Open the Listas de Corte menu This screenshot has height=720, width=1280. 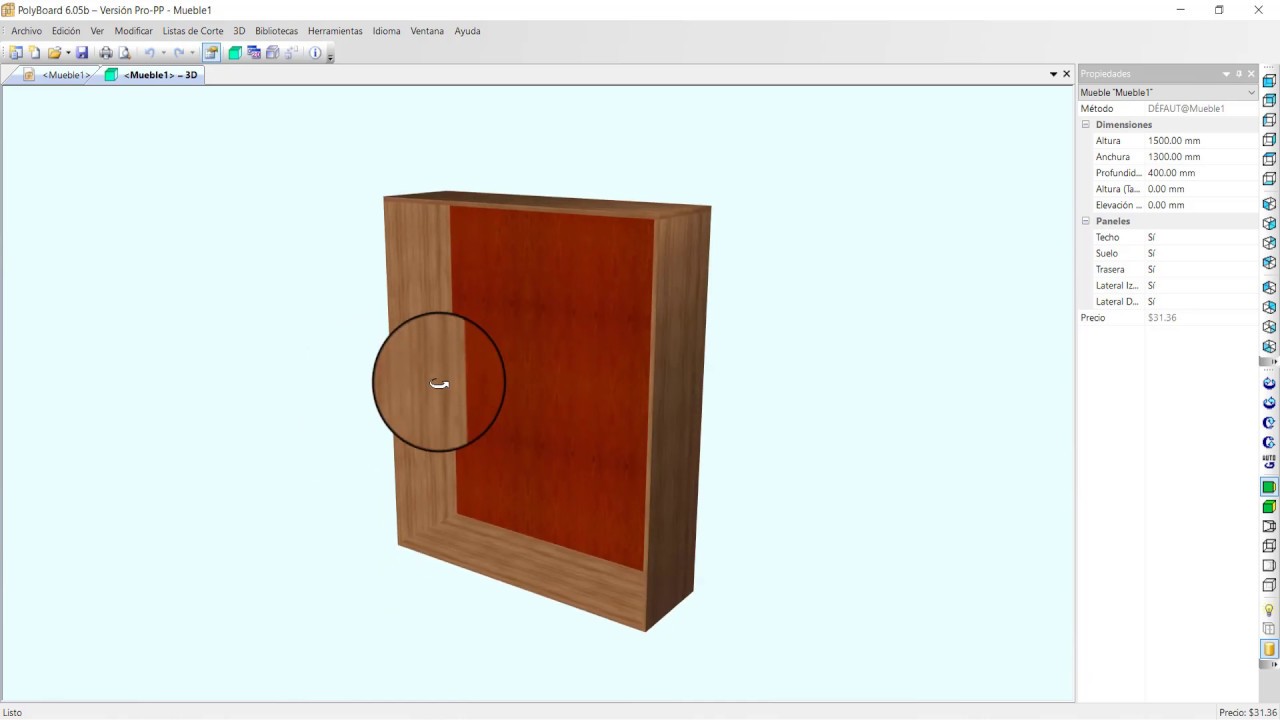click(193, 31)
